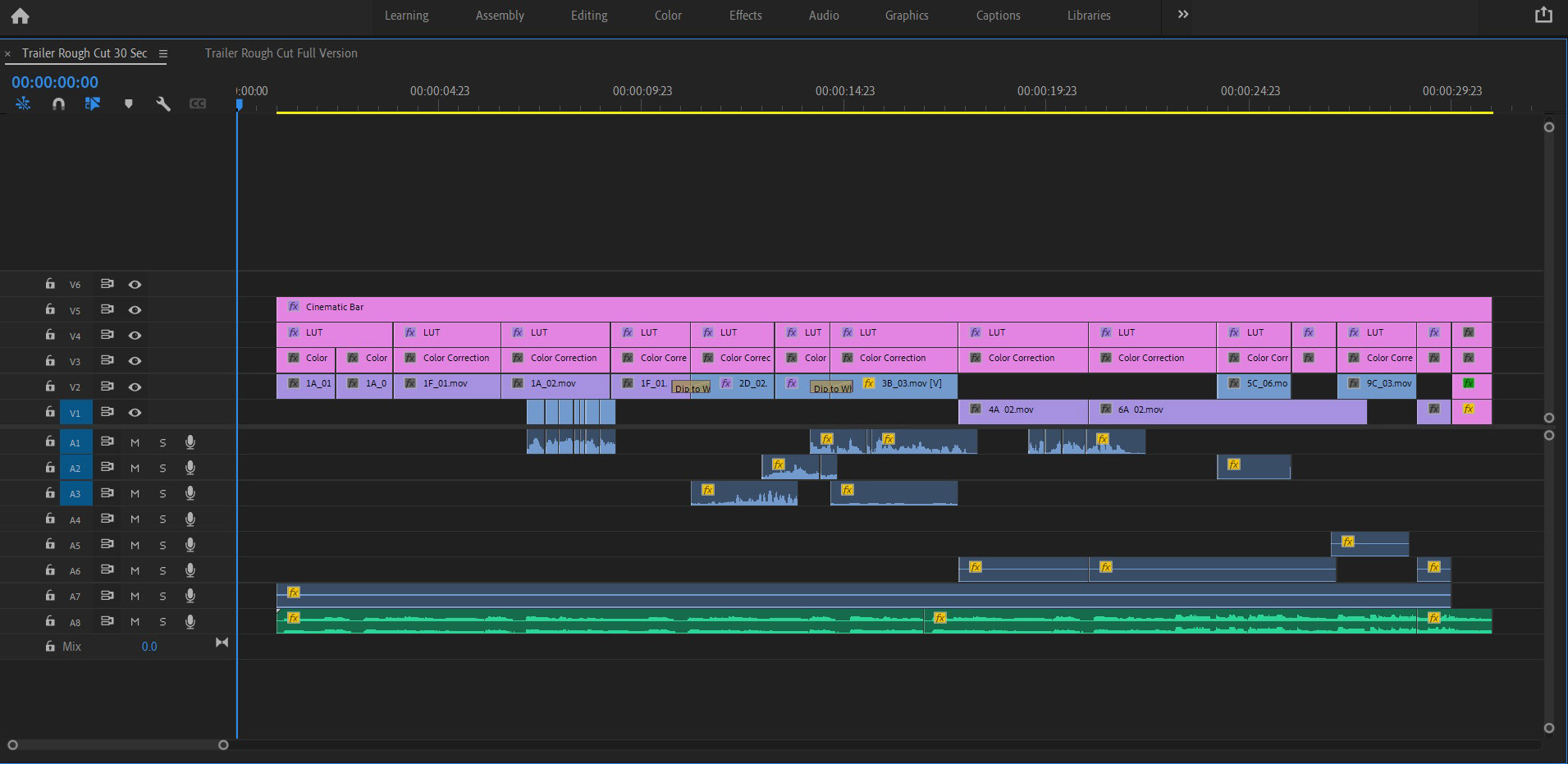Enable voice-over record on A4

click(x=190, y=519)
